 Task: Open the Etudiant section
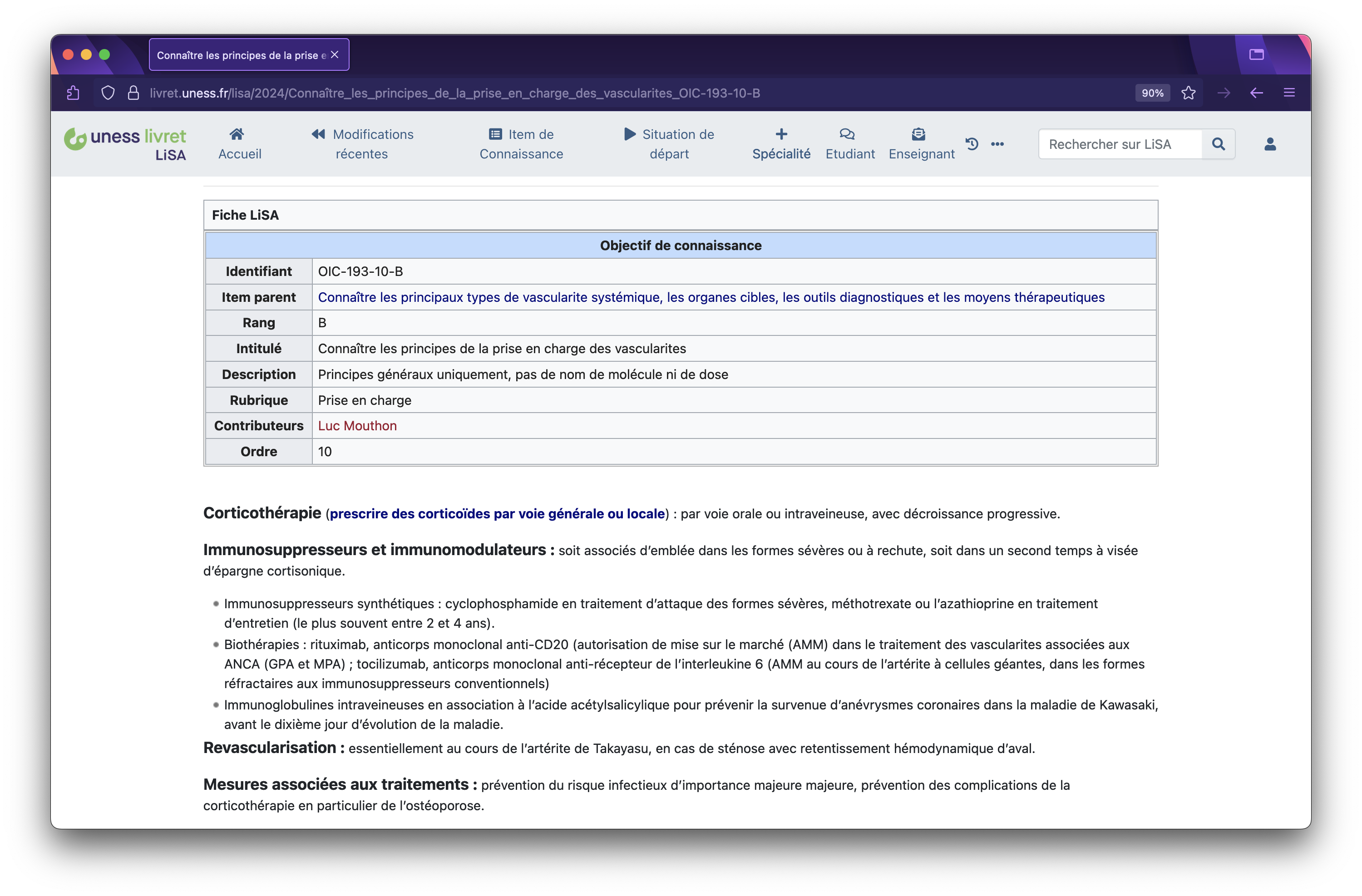[849, 143]
